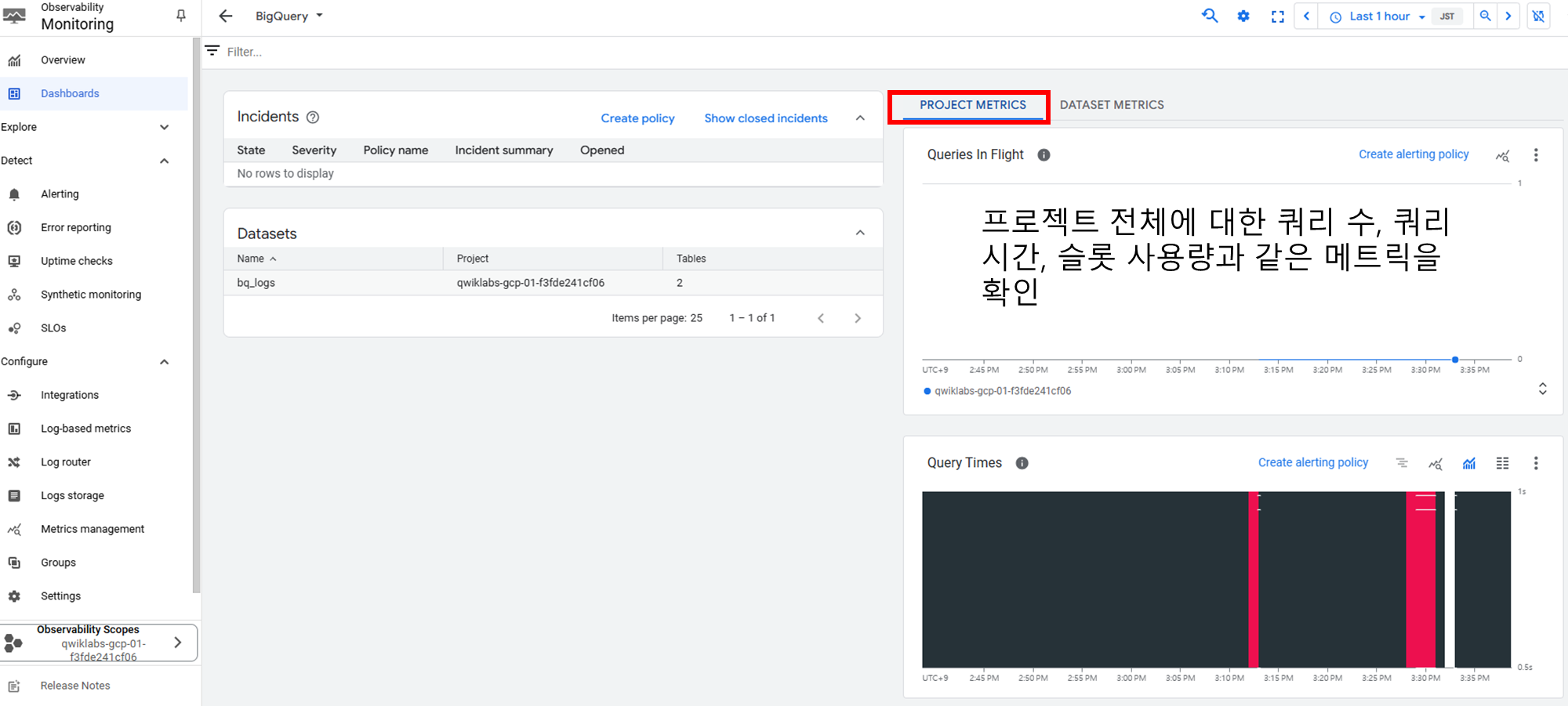The image size is (1568, 706).
Task: Shift time range forward
Action: click(x=1508, y=16)
